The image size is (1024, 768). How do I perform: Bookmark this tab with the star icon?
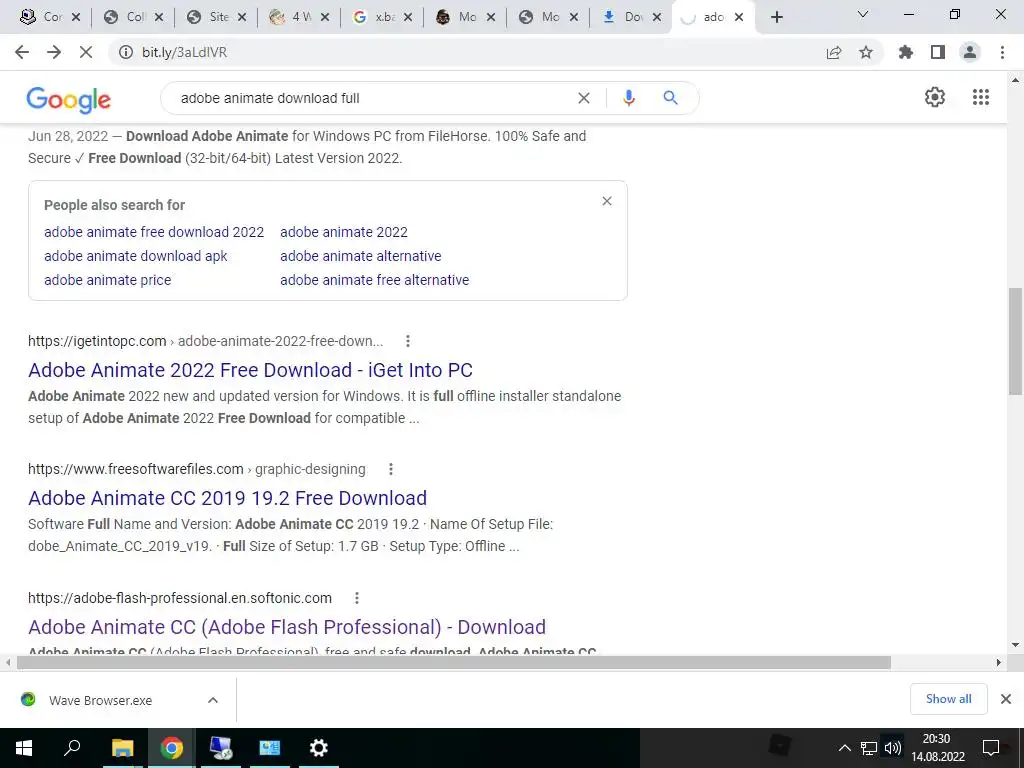(866, 52)
